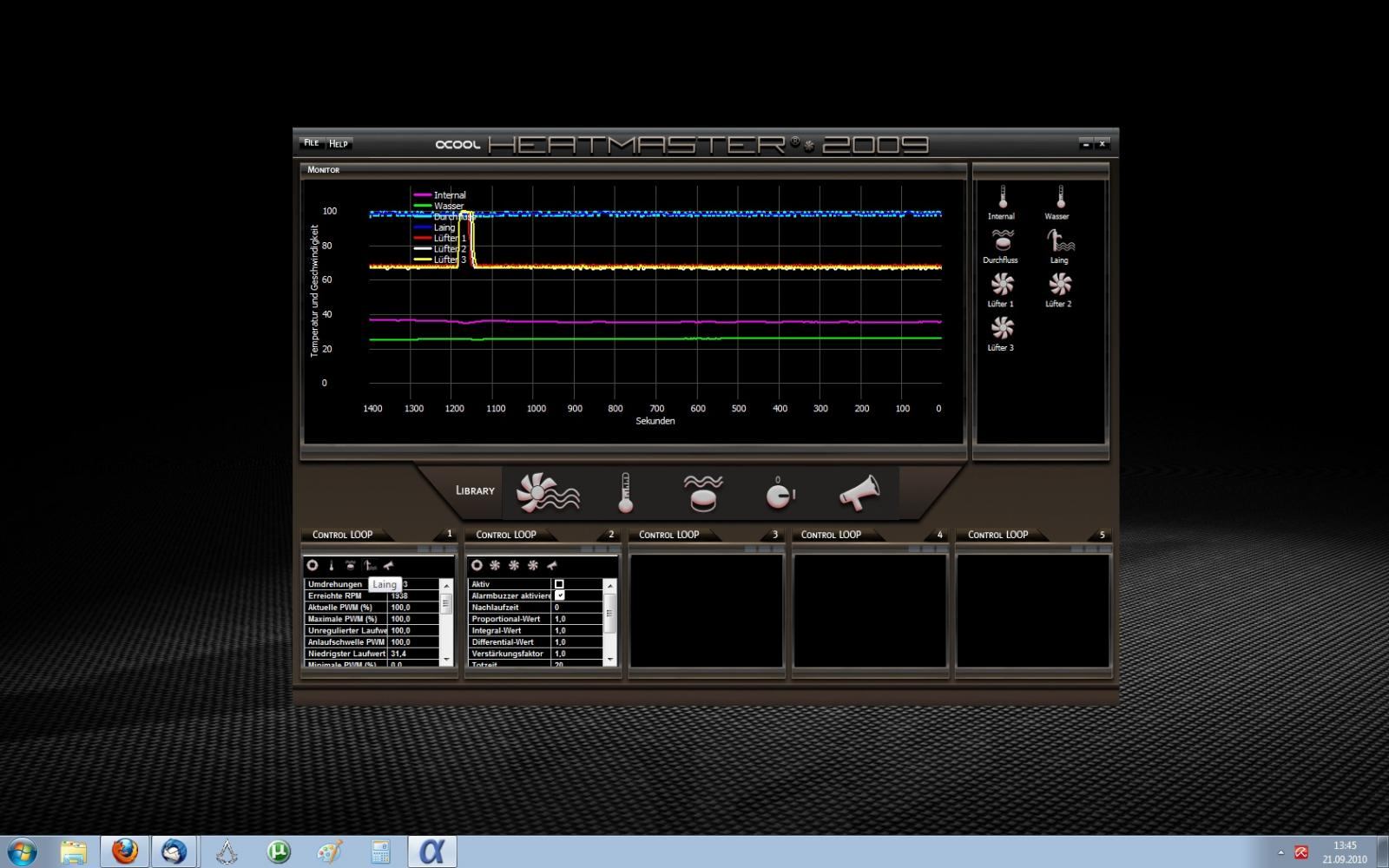Open the Help menu

(x=339, y=143)
